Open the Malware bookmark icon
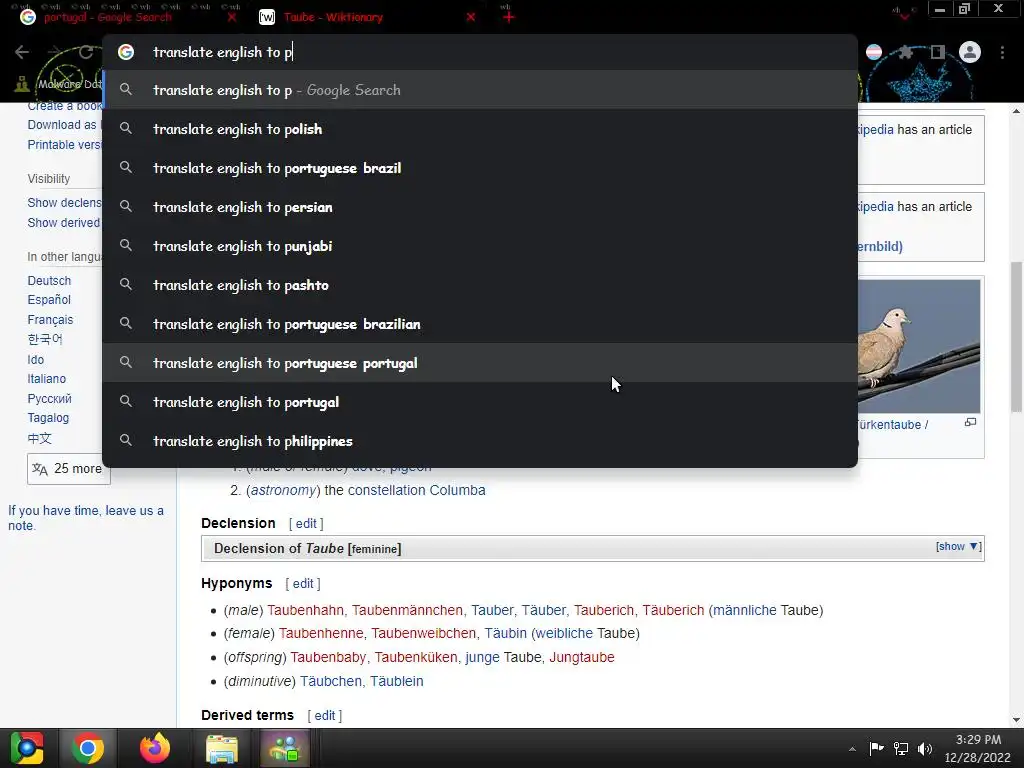The height and width of the screenshot is (768, 1024). [22, 84]
